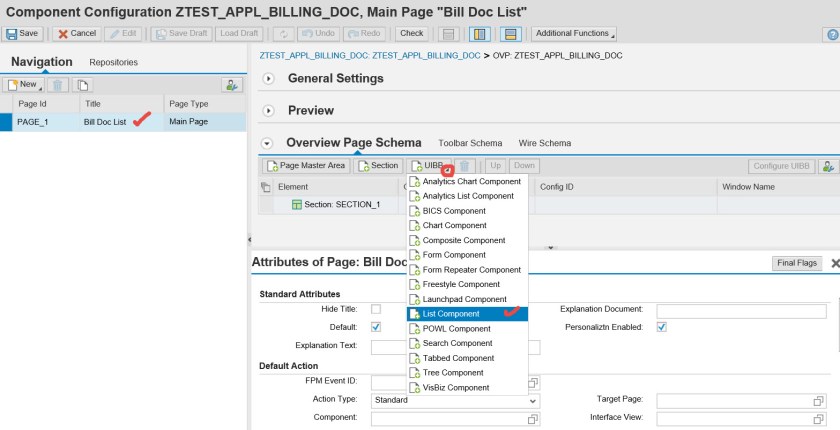Image resolution: width=840 pixels, height=430 pixels.
Task: Click the Redo toolbar button
Action: pos(364,34)
